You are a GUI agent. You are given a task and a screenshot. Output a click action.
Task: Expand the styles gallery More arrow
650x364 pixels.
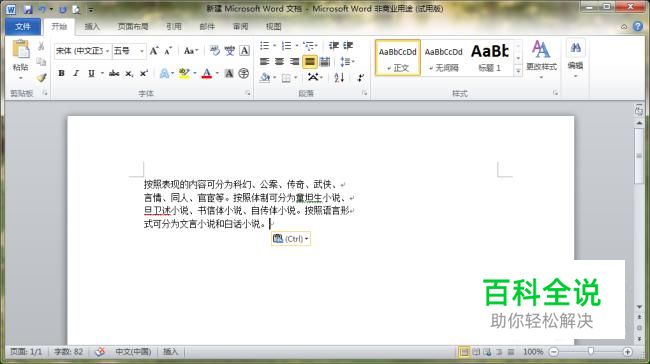(518, 71)
